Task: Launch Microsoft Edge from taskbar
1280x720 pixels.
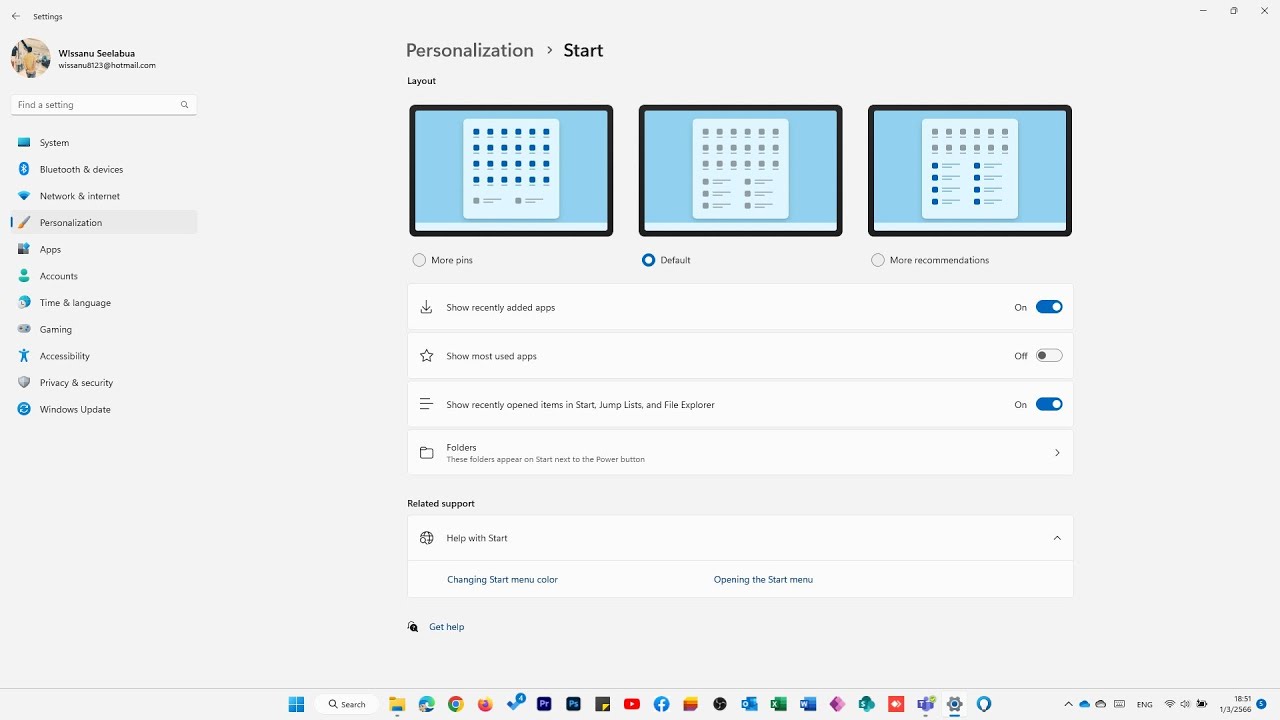Action: [x=427, y=704]
